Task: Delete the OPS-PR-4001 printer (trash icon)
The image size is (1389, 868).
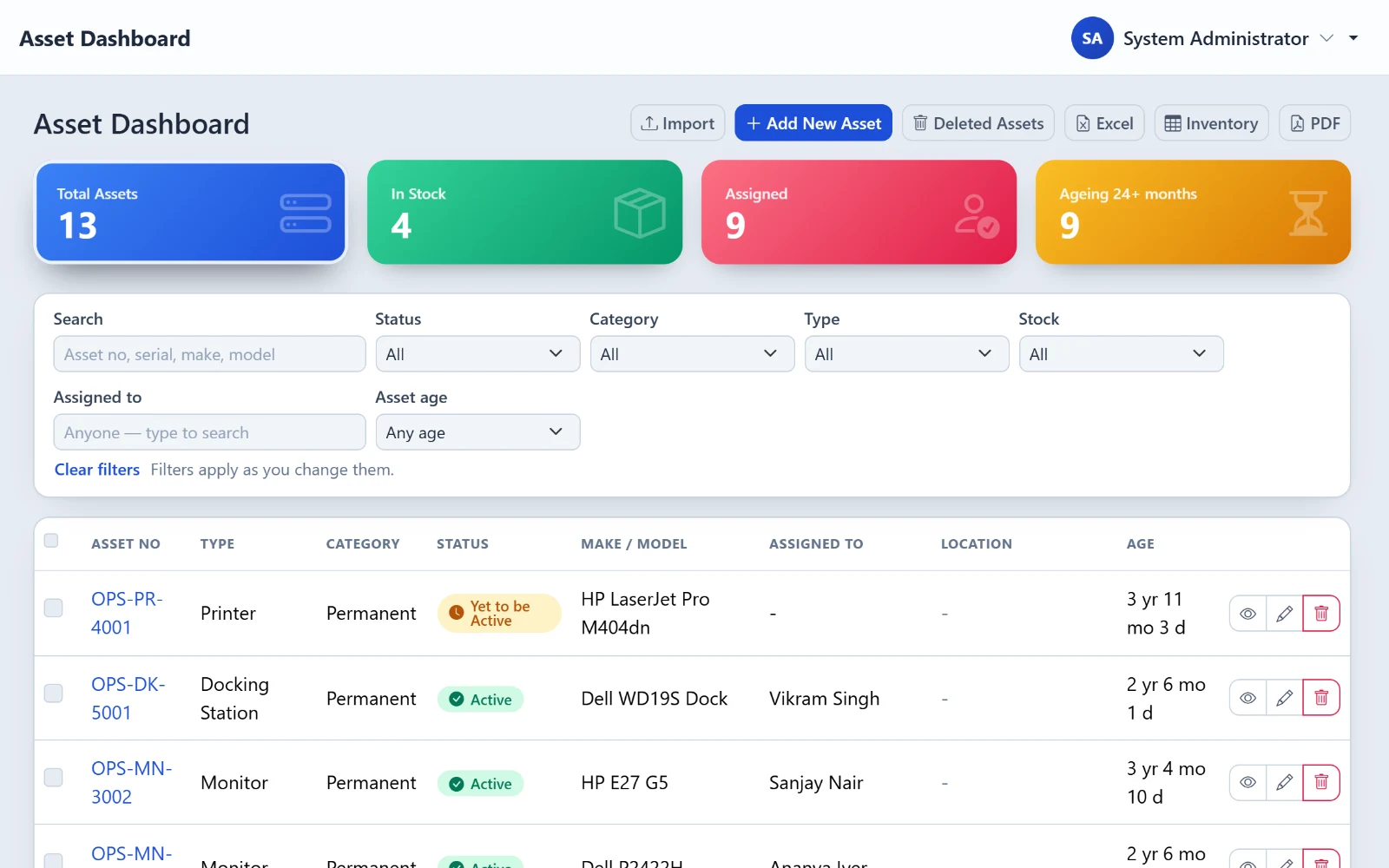Action: click(1321, 614)
